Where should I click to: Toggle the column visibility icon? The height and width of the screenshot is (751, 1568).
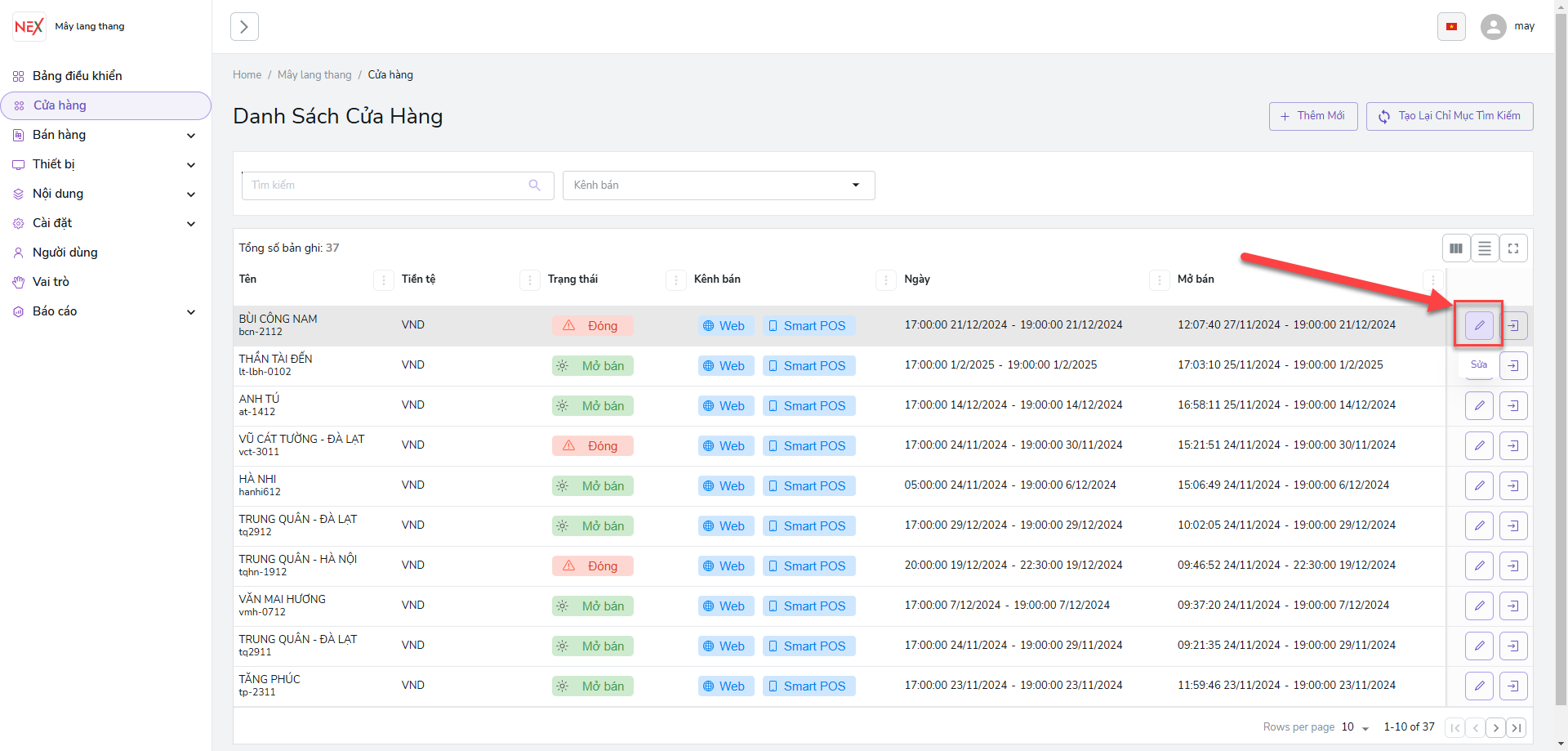click(1456, 248)
